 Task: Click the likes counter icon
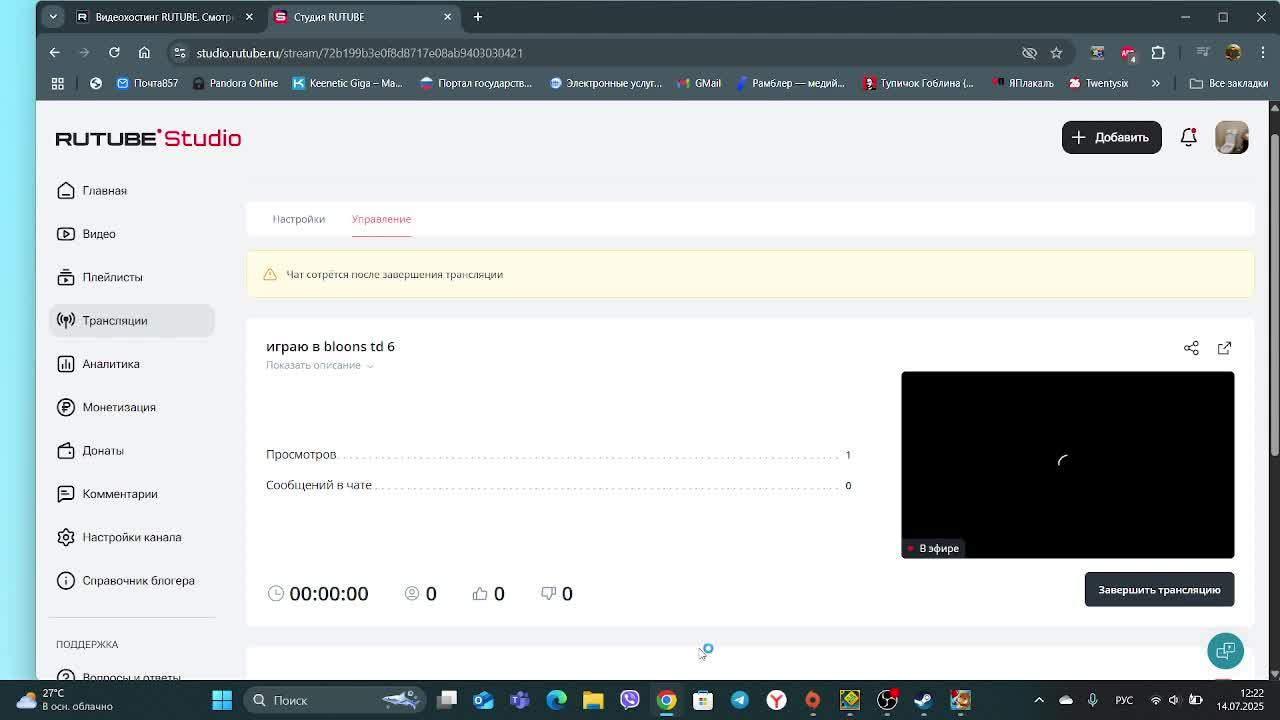click(480, 593)
